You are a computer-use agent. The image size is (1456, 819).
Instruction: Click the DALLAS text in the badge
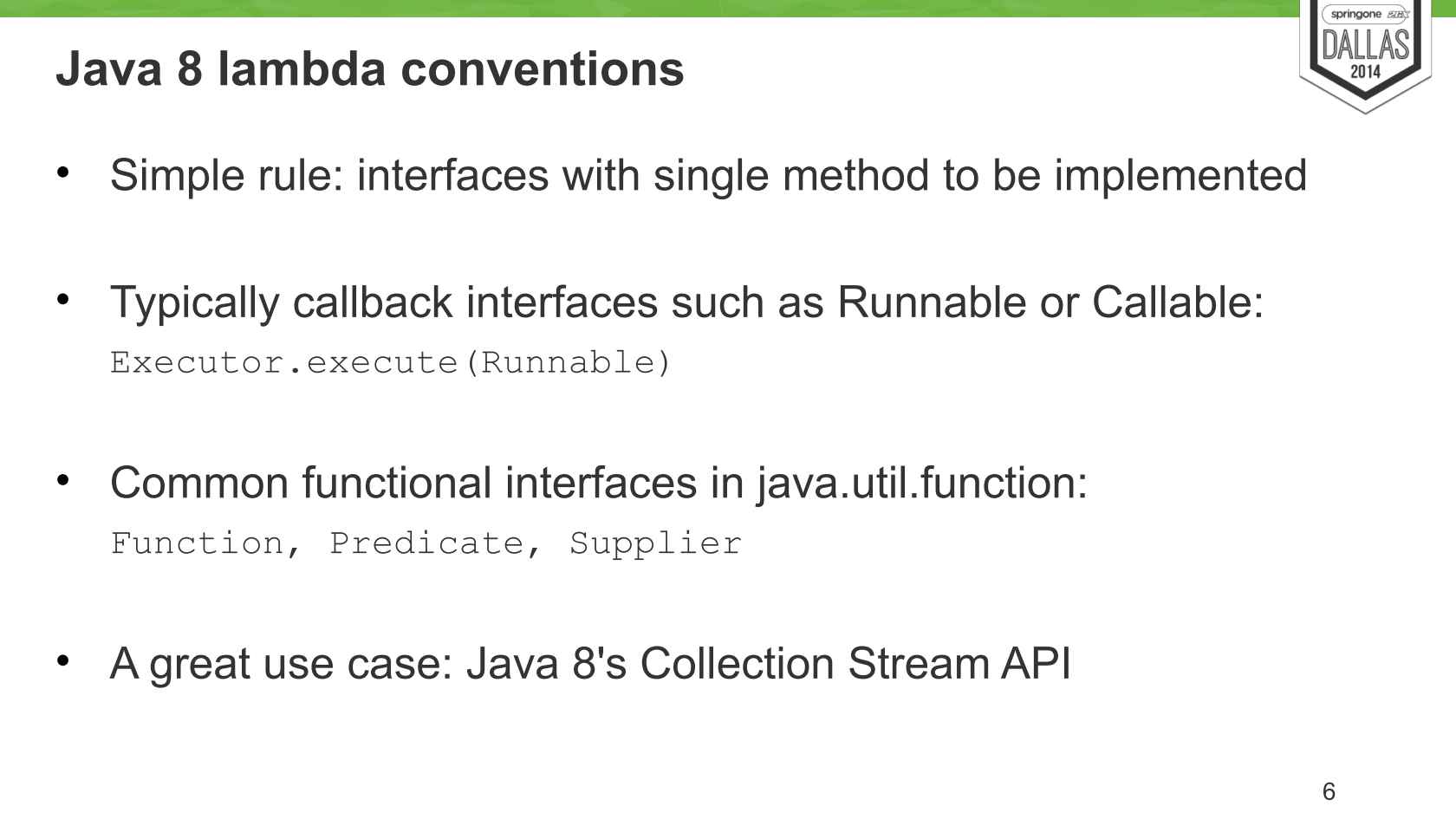point(1366,45)
